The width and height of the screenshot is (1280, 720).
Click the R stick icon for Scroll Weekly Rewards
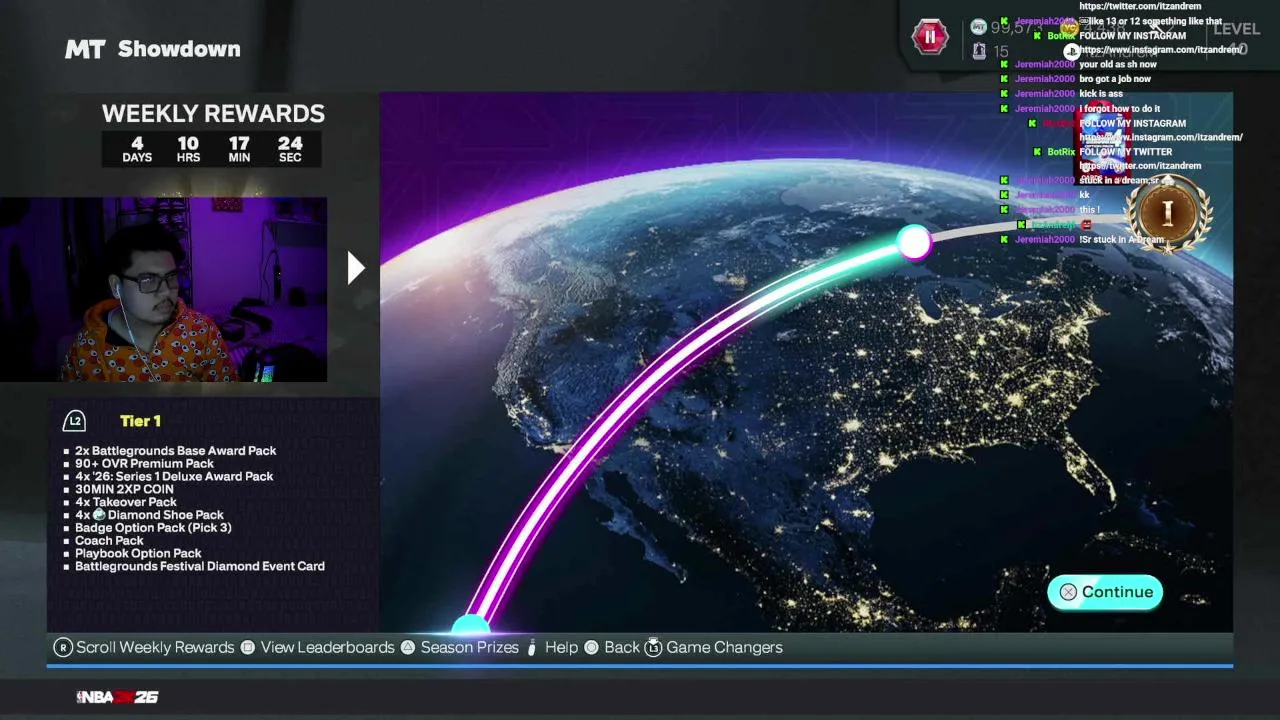pos(63,647)
